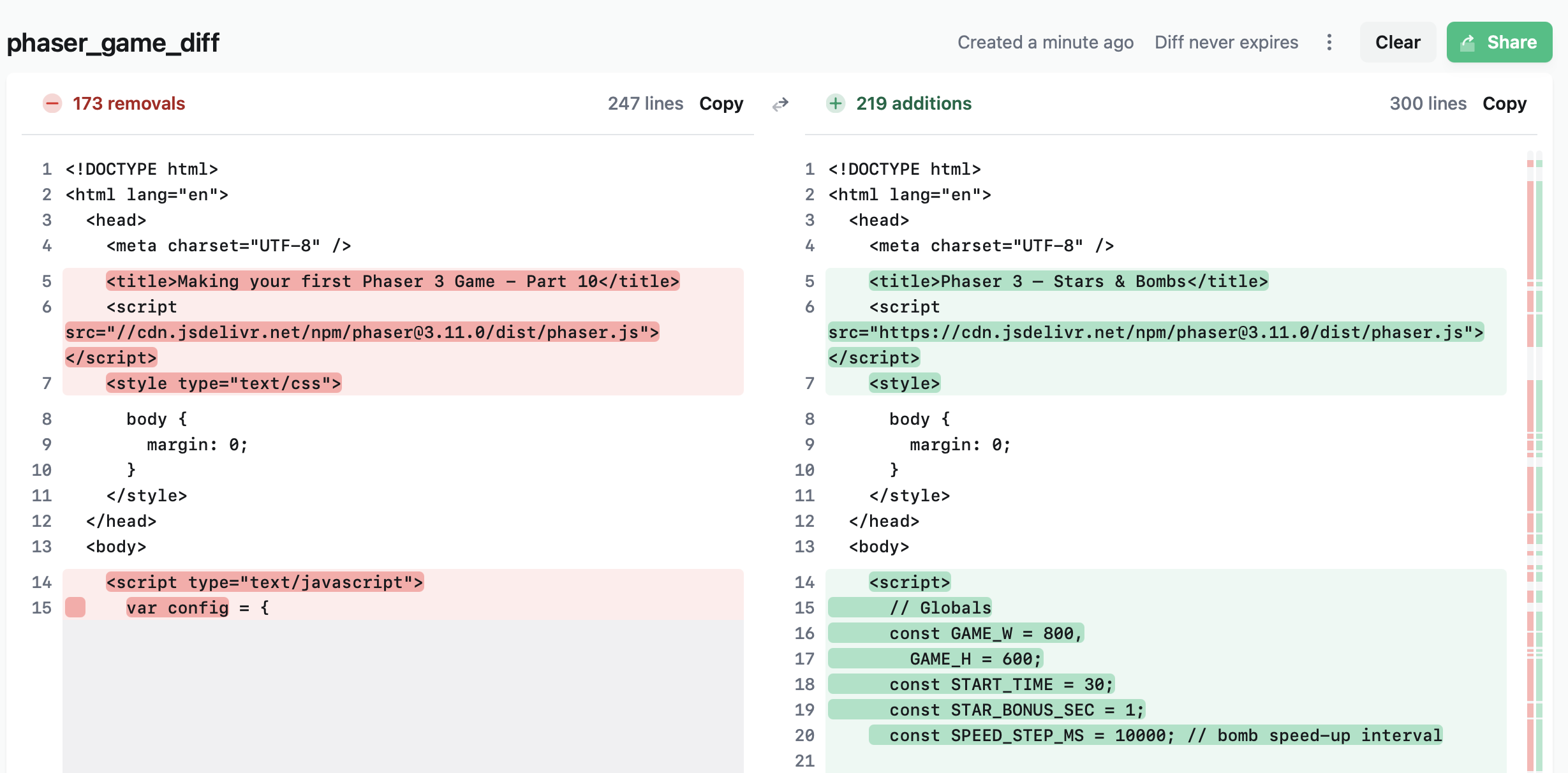Click the red minus removals icon

click(x=52, y=103)
